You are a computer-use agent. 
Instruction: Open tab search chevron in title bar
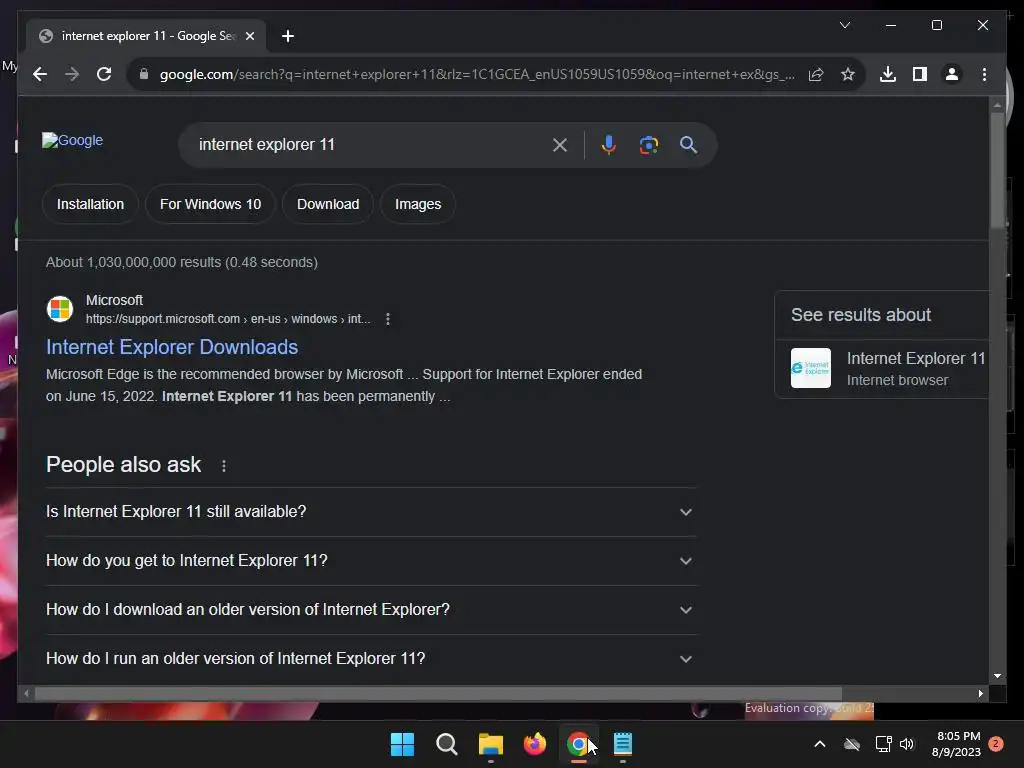(x=844, y=25)
